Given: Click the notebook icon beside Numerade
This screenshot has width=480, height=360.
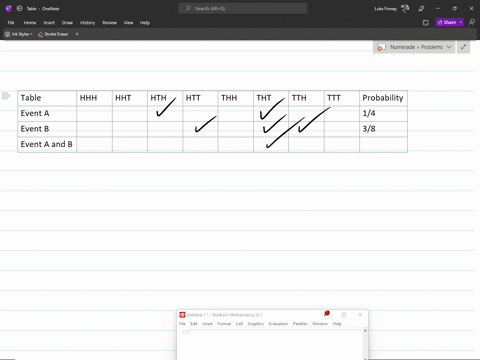Looking at the screenshot, I should pos(381,47).
